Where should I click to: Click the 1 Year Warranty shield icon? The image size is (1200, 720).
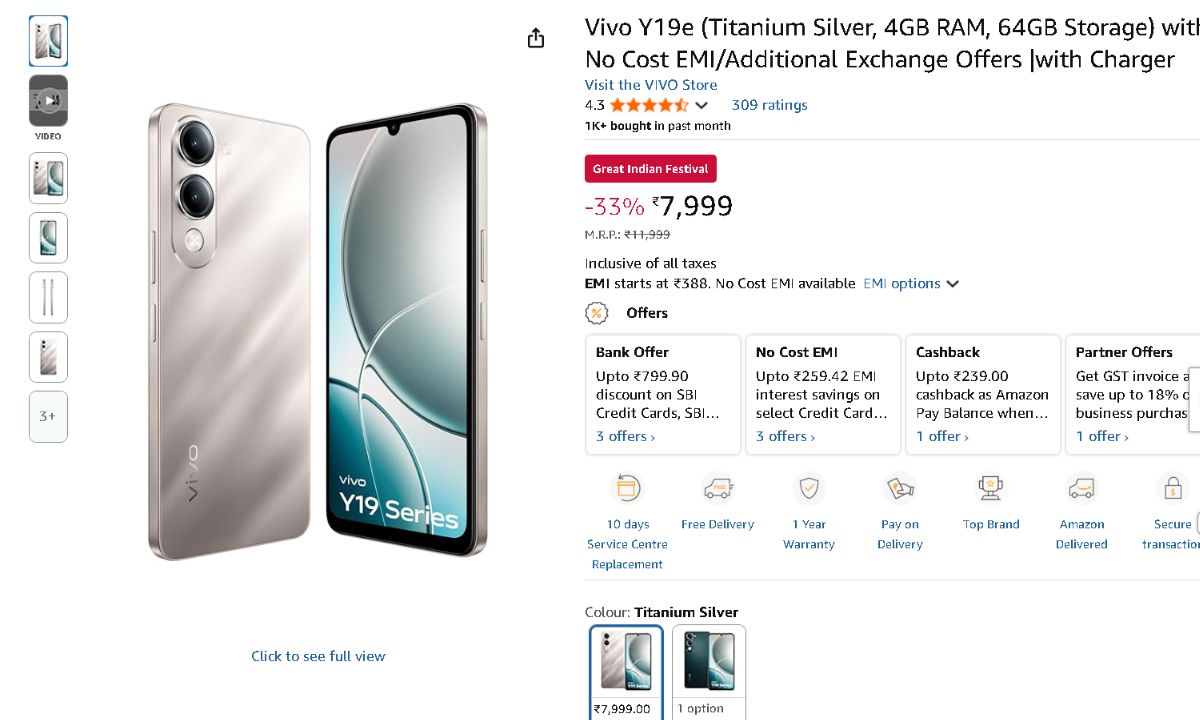[x=808, y=489]
